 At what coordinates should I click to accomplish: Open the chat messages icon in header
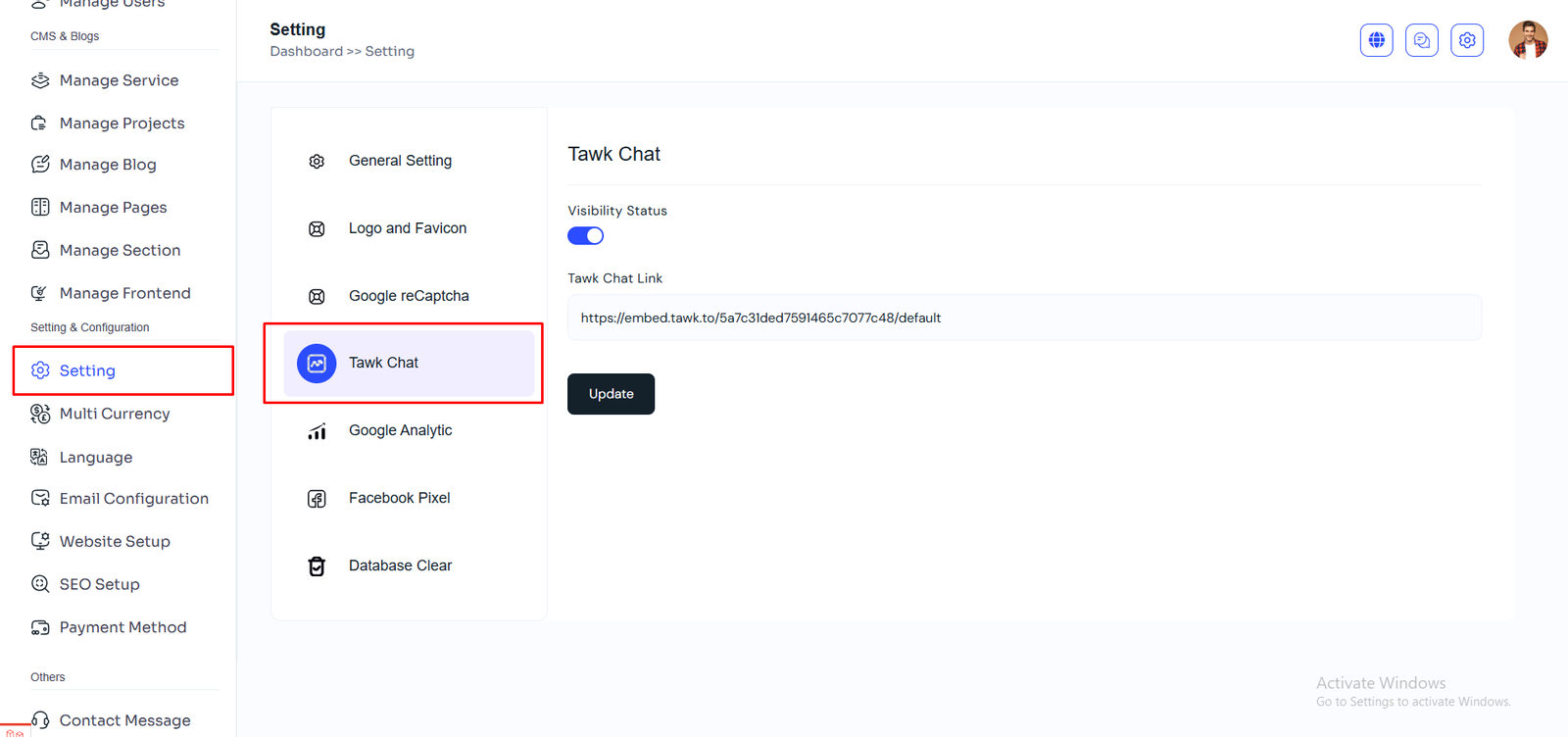pyautogui.click(x=1421, y=40)
